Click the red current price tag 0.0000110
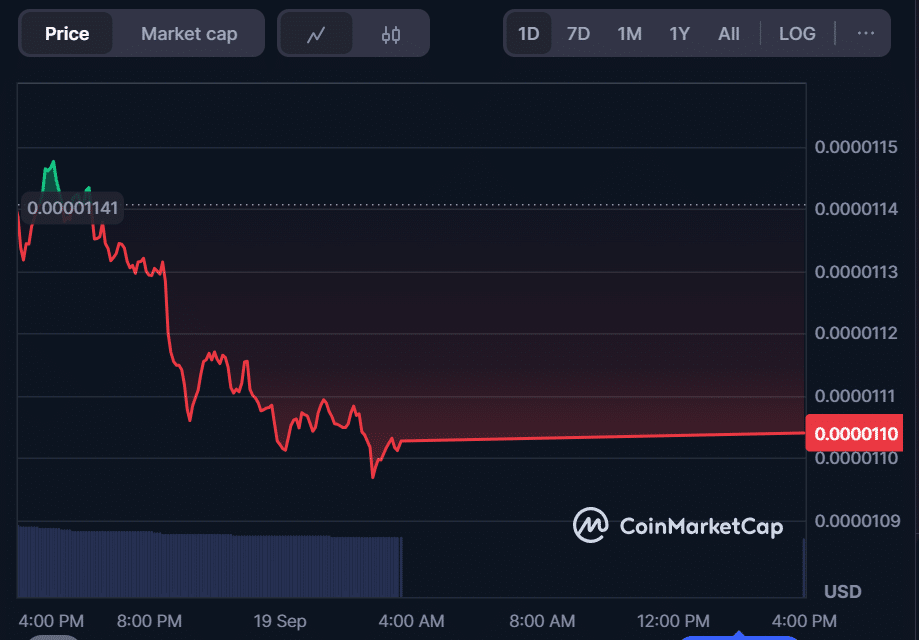919x640 pixels. [x=856, y=434]
